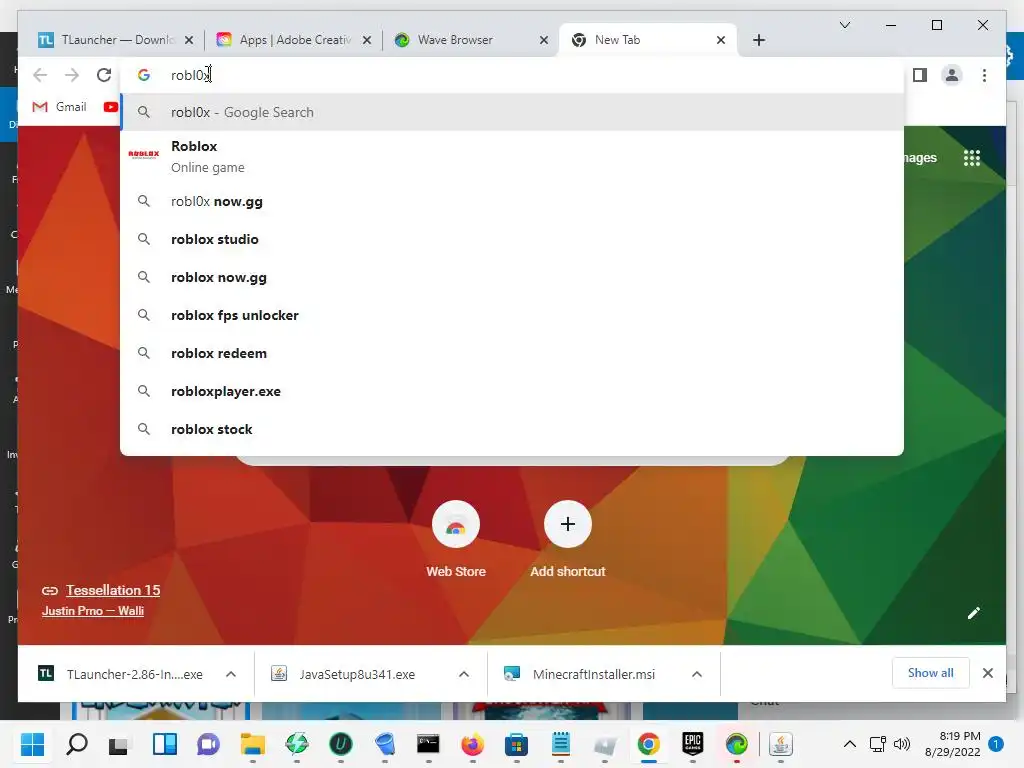Open a new tab with plus button
The width and height of the screenshot is (1024, 768).
coord(759,40)
